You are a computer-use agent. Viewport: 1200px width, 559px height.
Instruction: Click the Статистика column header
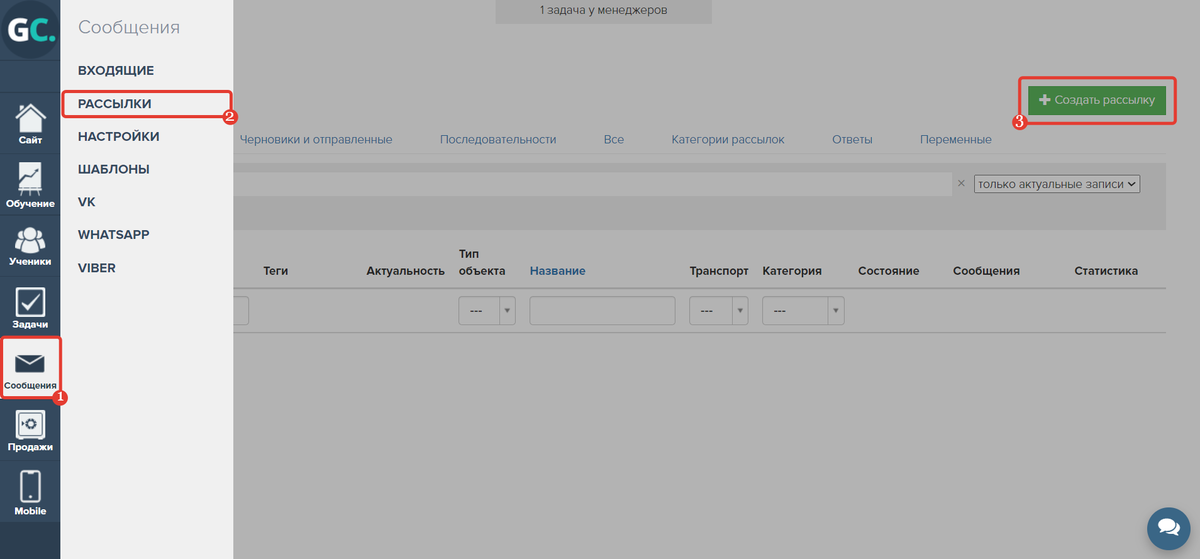pyautogui.click(x=1106, y=271)
